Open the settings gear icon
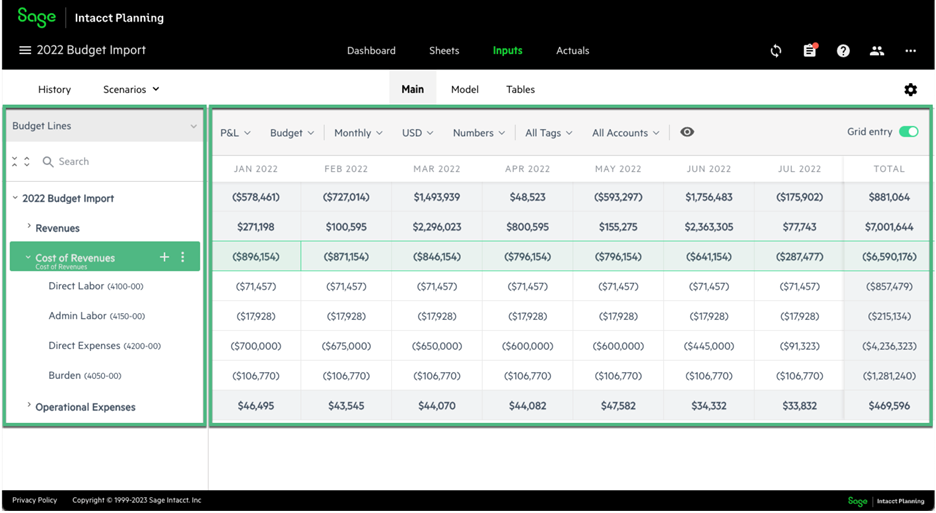The width and height of the screenshot is (936, 513). (910, 90)
